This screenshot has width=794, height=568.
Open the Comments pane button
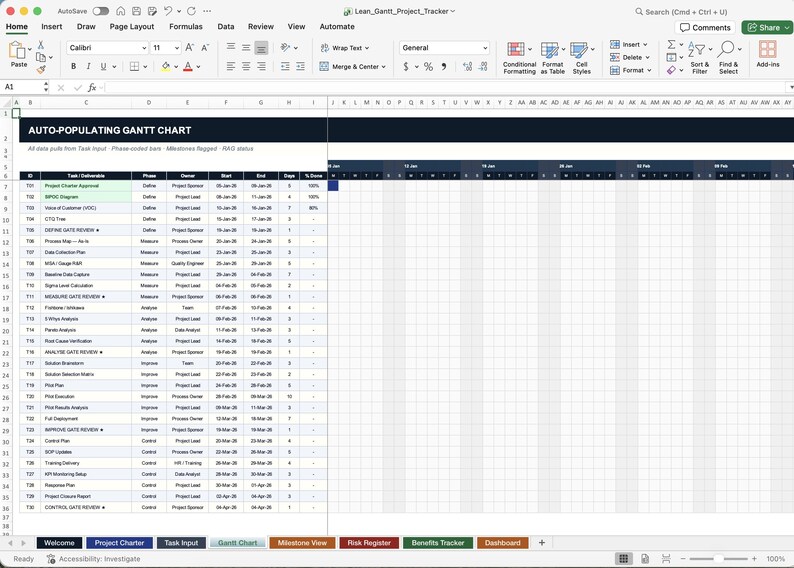point(705,27)
